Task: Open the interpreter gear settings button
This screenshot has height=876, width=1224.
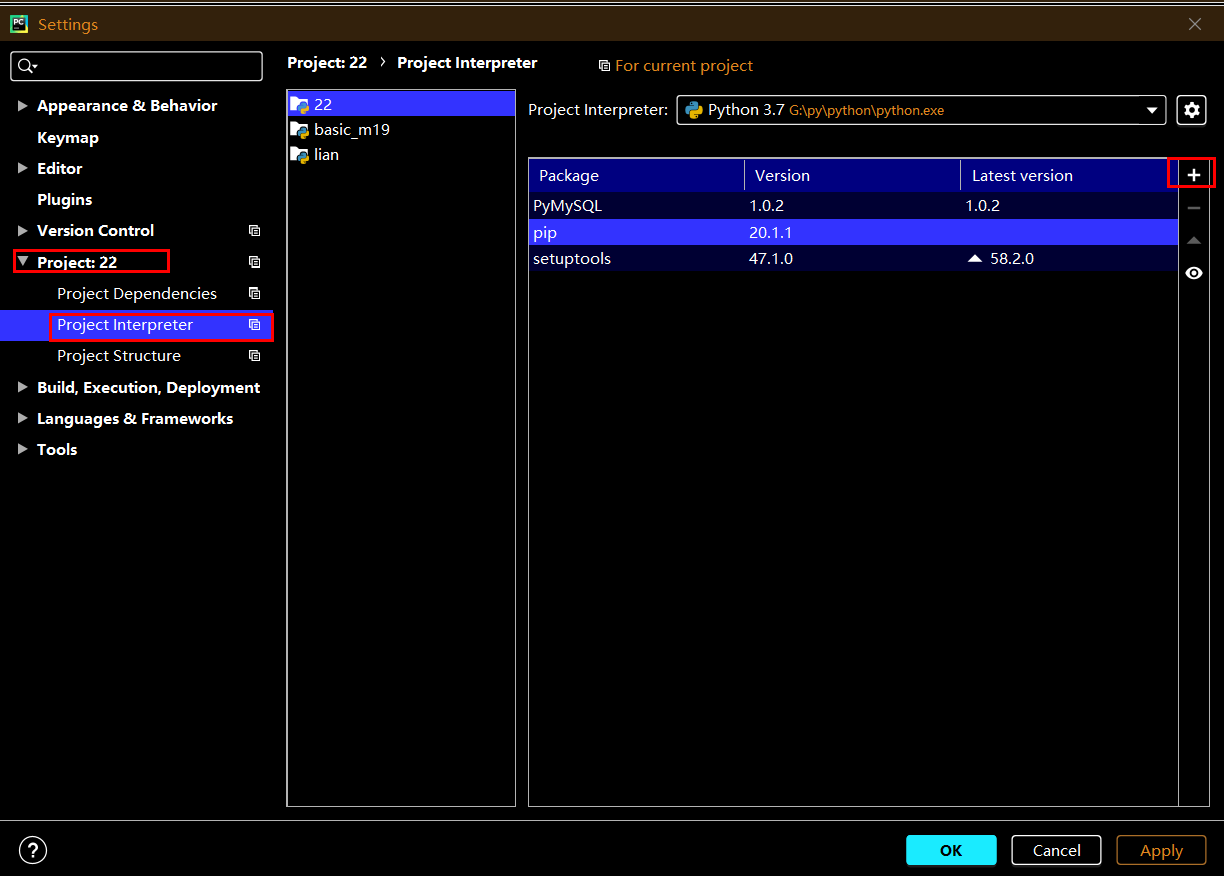Action: tap(1191, 110)
